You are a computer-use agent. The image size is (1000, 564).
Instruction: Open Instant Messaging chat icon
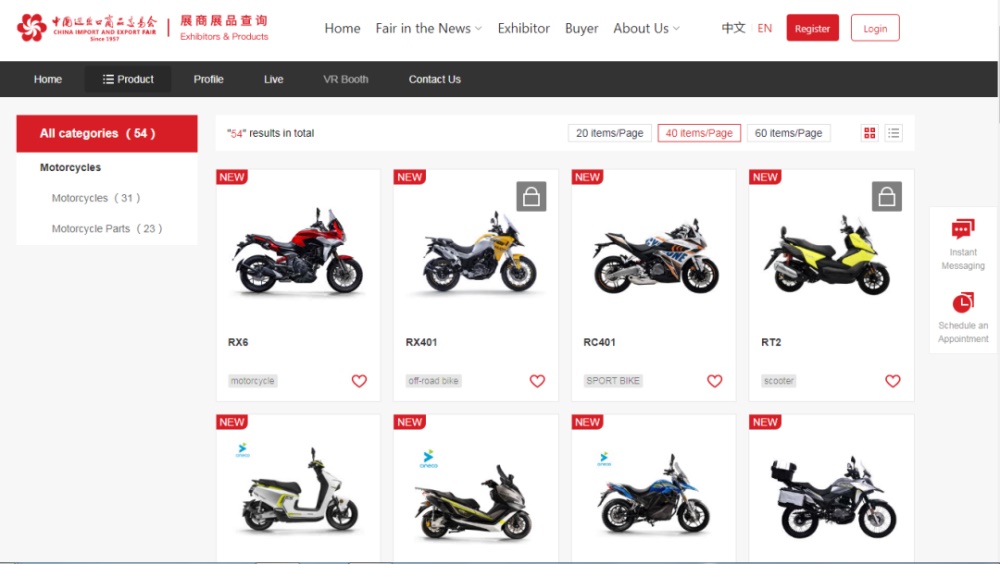(x=962, y=229)
